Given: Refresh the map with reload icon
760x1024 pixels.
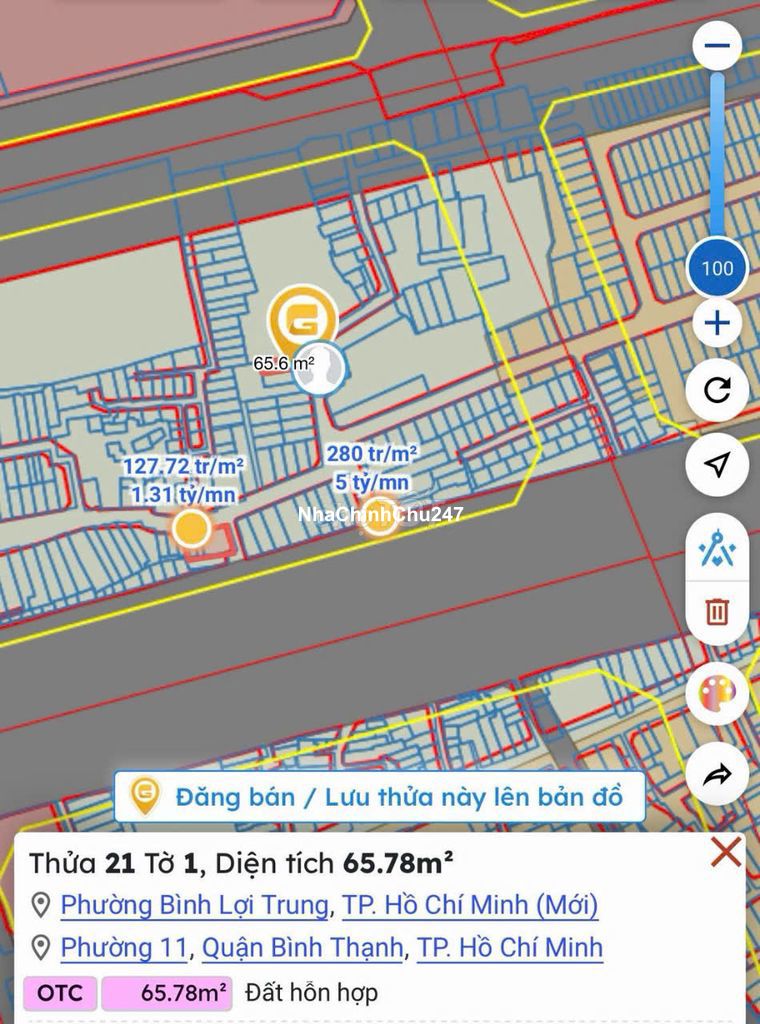Looking at the screenshot, I should [717, 390].
